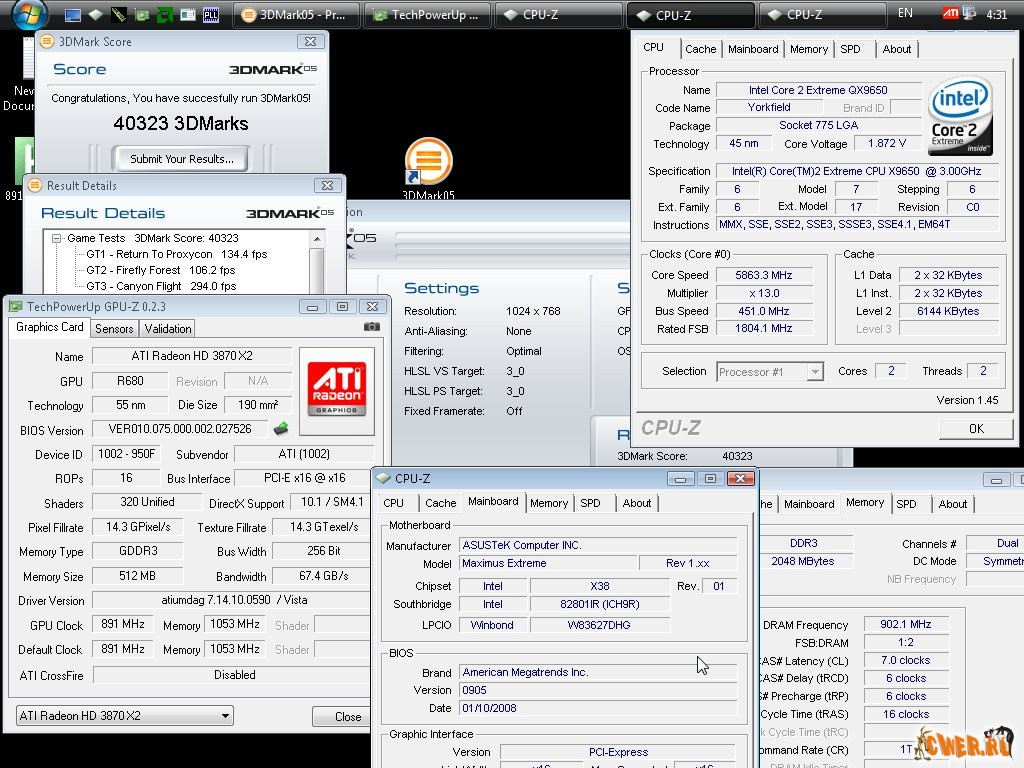Switch to TechPowerUp taskbar button
Image resolution: width=1024 pixels, height=768 pixels.
(x=427, y=15)
